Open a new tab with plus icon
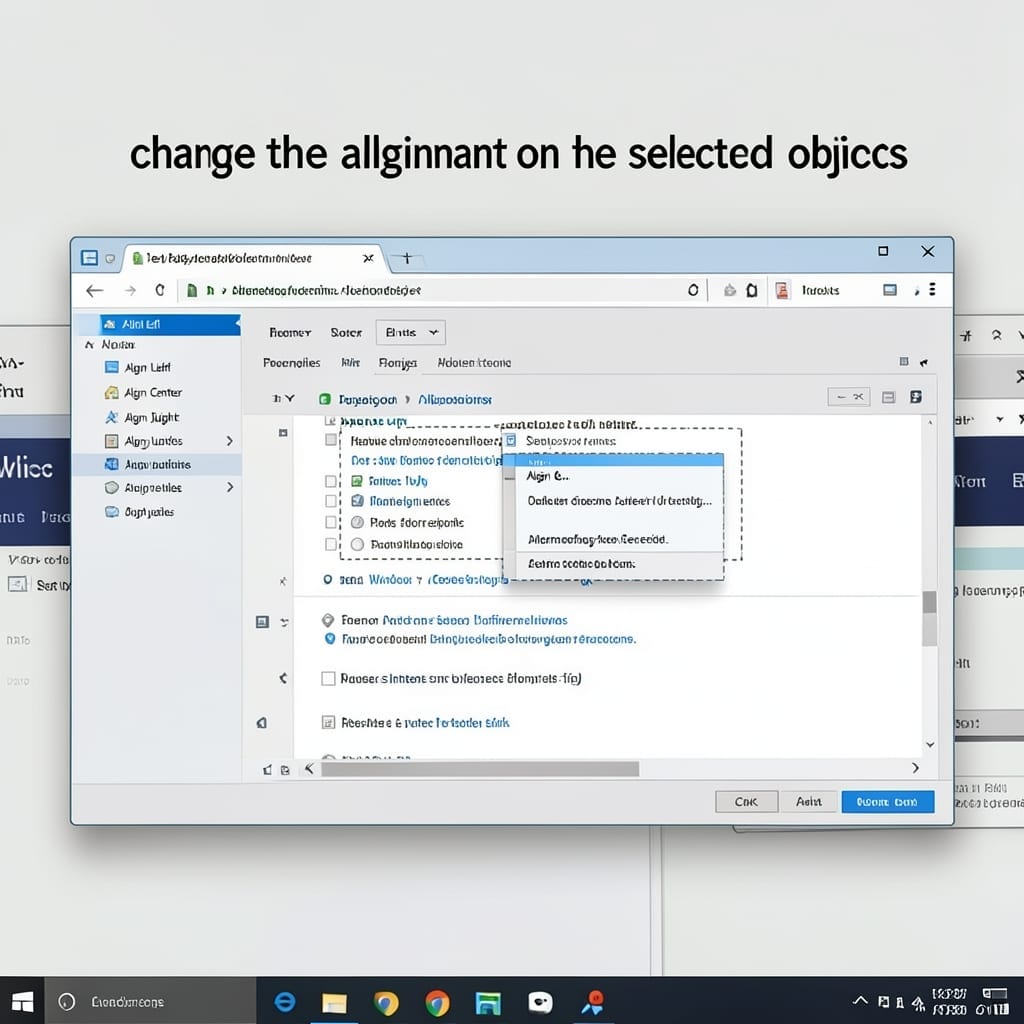Image resolution: width=1024 pixels, height=1024 pixels. coord(406,258)
